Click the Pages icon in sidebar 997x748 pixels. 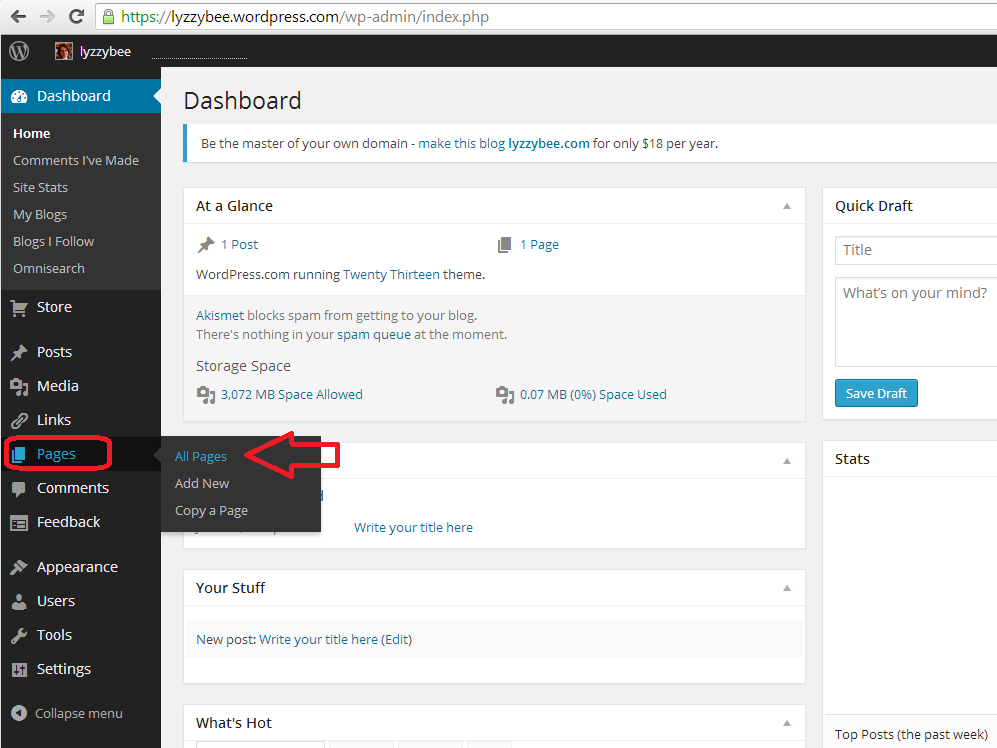pyautogui.click(x=18, y=454)
